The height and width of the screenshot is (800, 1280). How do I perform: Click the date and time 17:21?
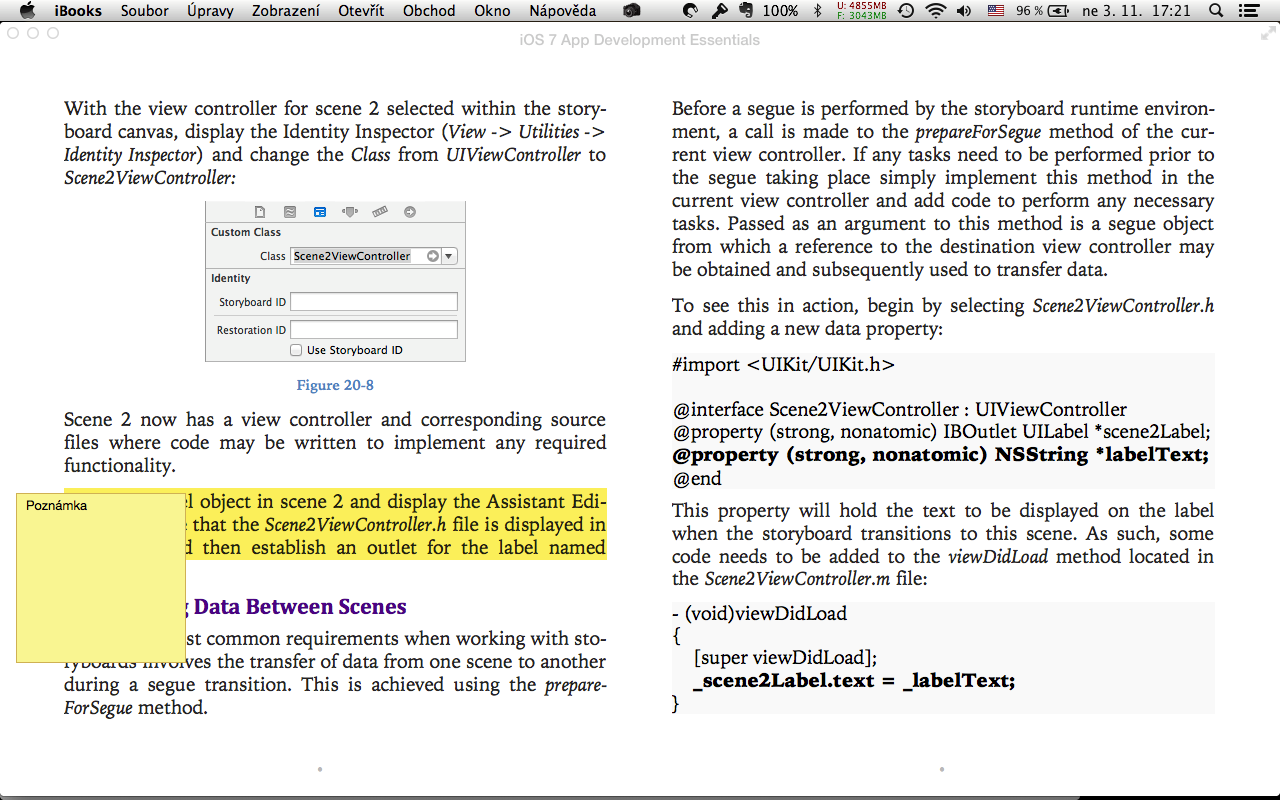pos(1137,11)
